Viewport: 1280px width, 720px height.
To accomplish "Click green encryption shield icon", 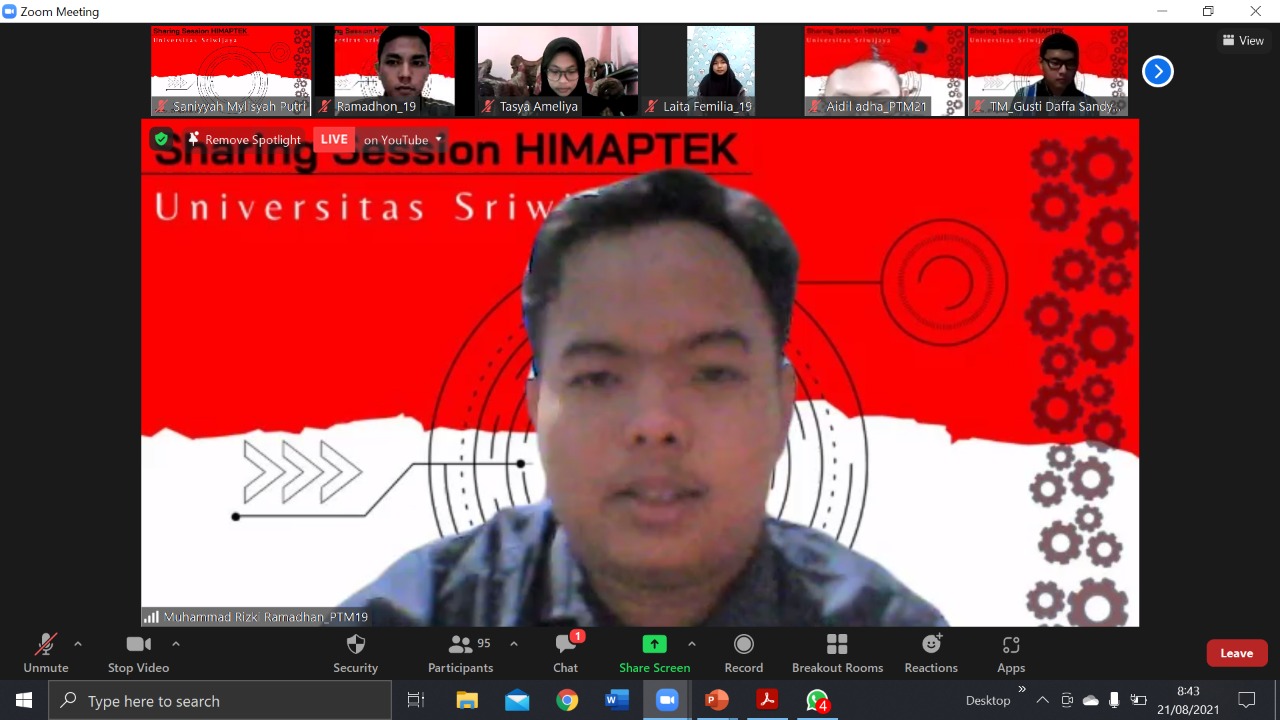I will pos(161,139).
